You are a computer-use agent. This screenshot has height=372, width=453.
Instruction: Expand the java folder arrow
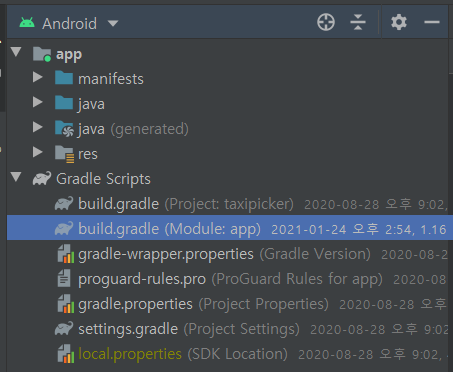38,102
